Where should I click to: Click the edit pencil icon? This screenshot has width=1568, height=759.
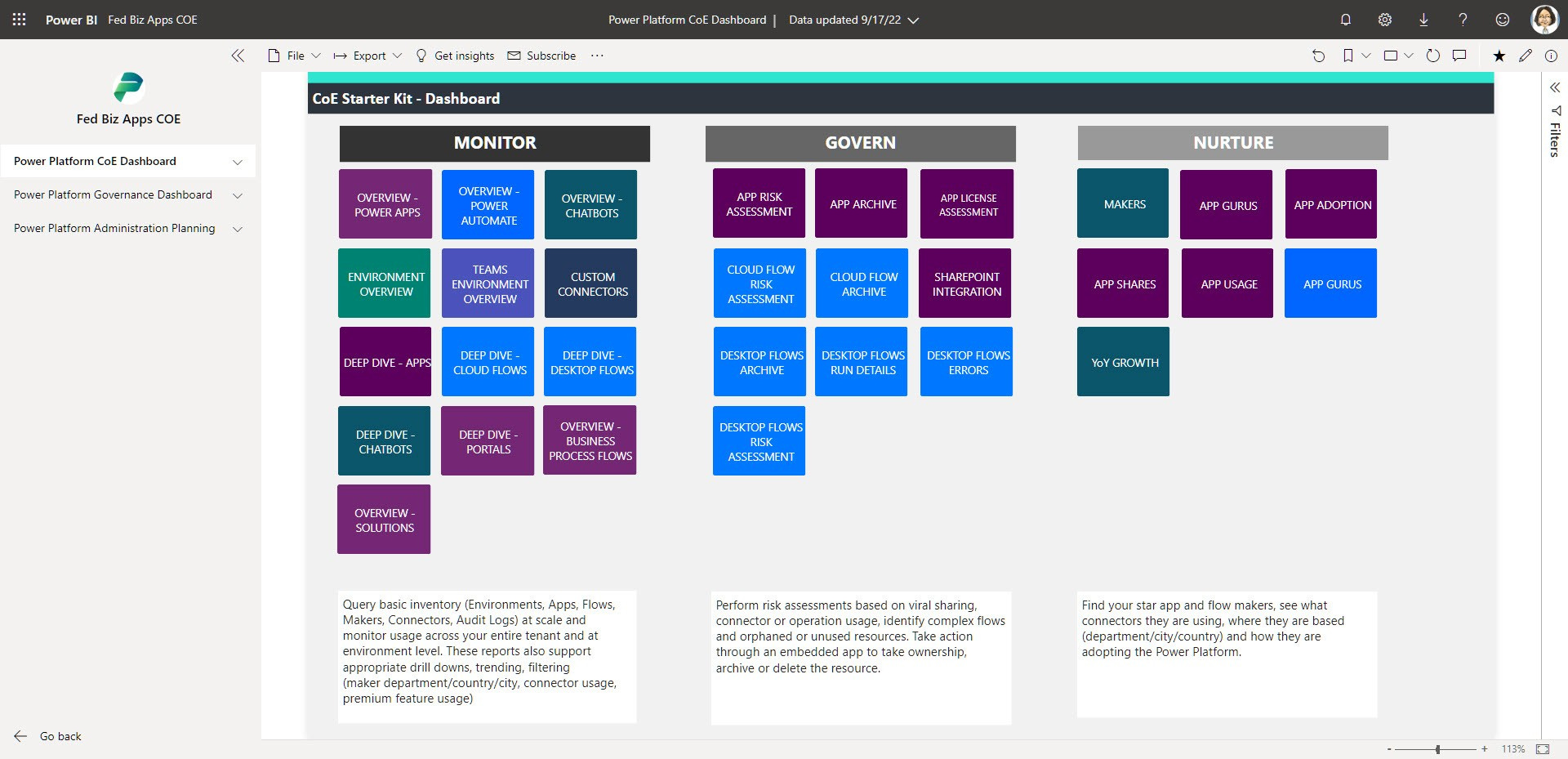[1526, 56]
